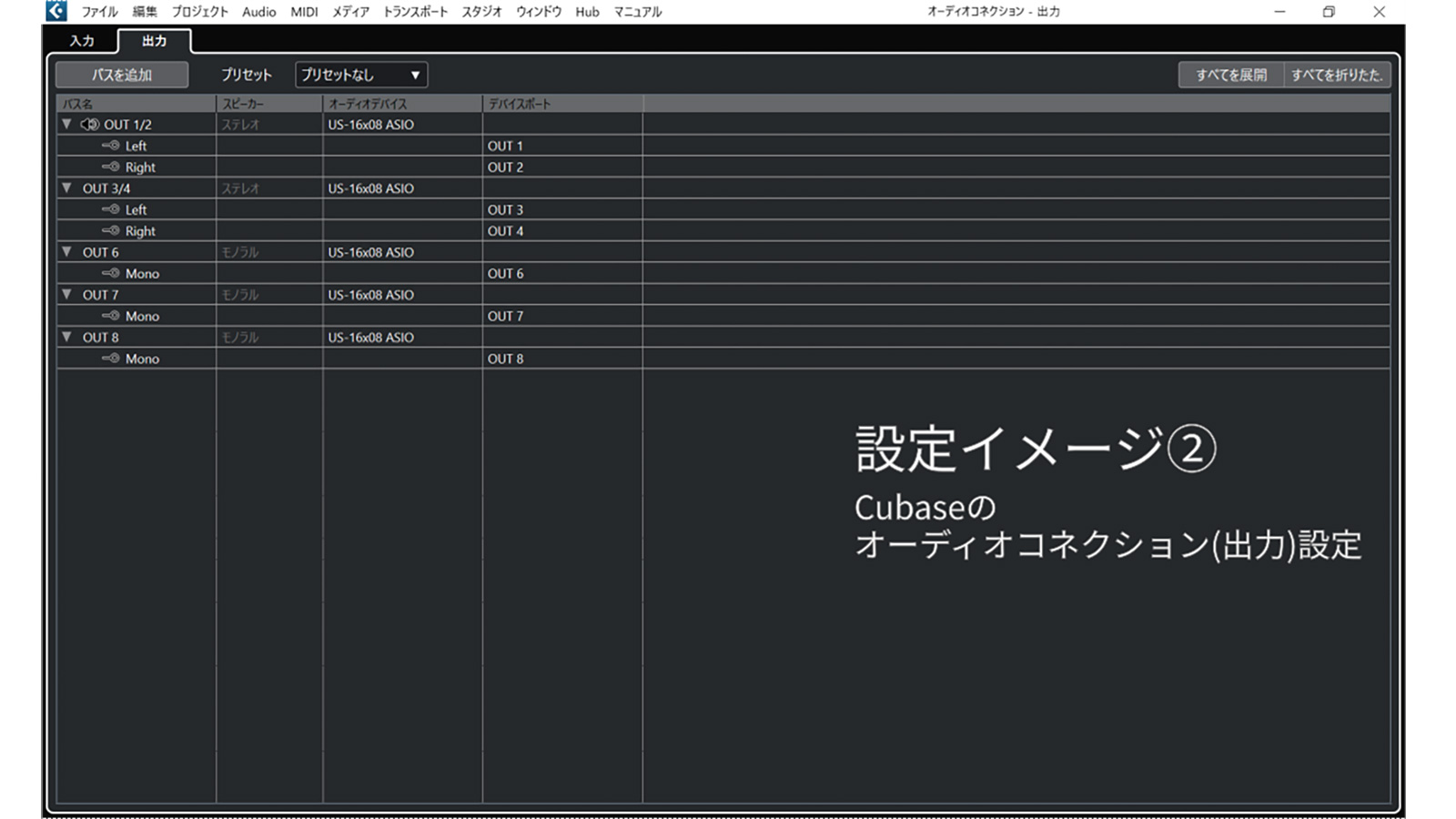The width and height of the screenshot is (1456, 819).
Task: Open the Audio menu
Action: tap(259, 12)
